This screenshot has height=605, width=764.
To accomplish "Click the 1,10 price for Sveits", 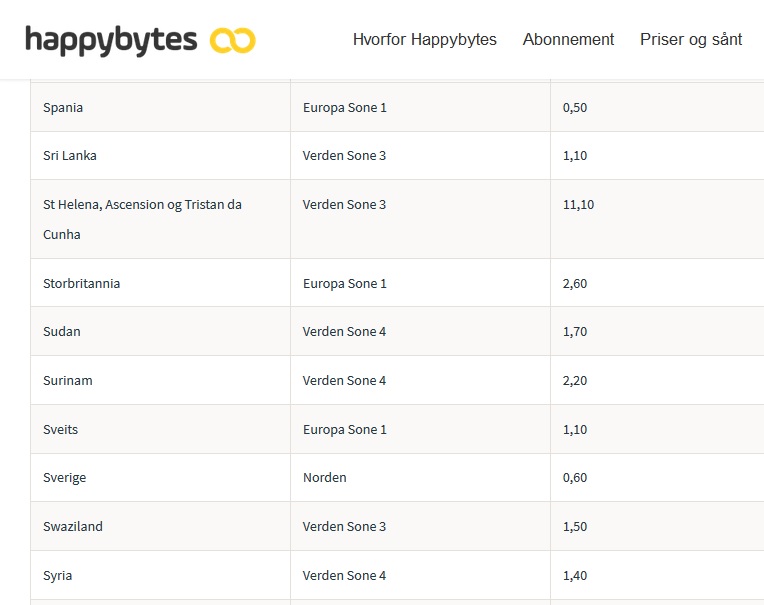I will coord(575,430).
